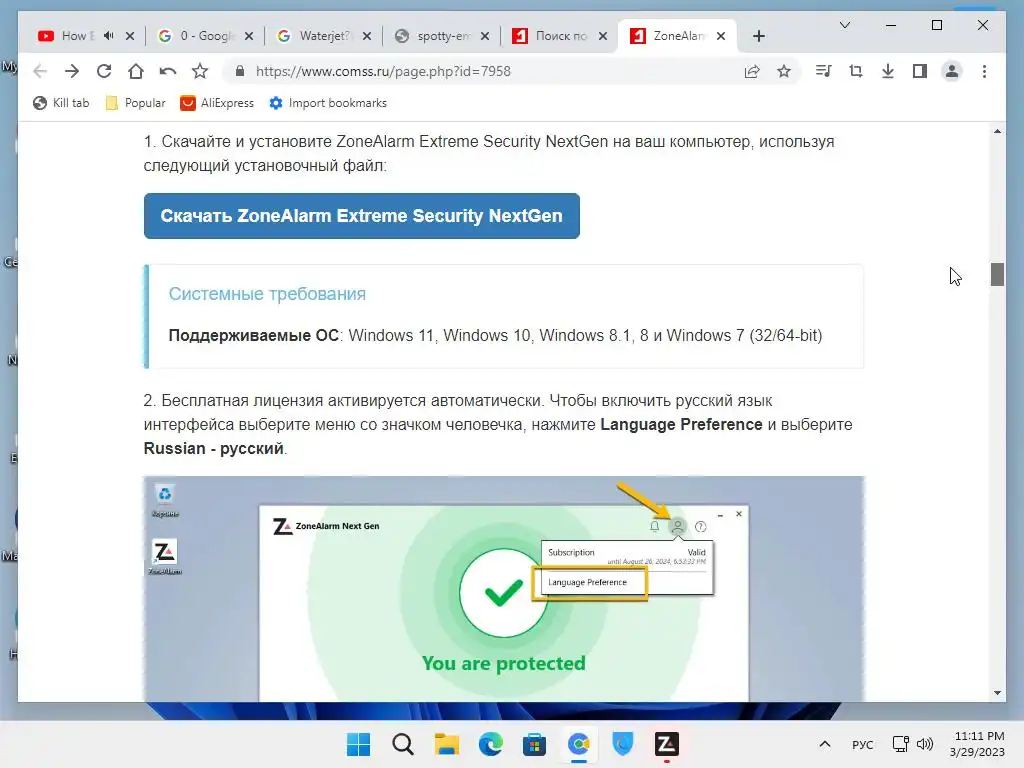
Task: Open the media control playlist icon
Action: (824, 71)
